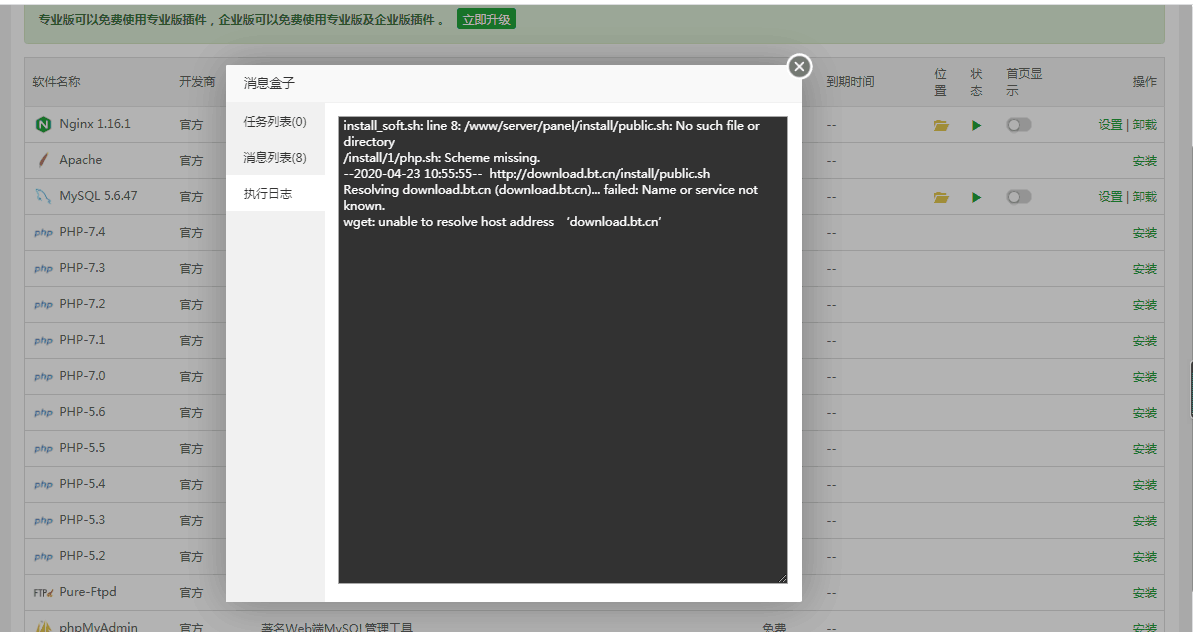Toggle Nginx homepage display switch
The height and width of the screenshot is (632, 1193).
point(1018,125)
